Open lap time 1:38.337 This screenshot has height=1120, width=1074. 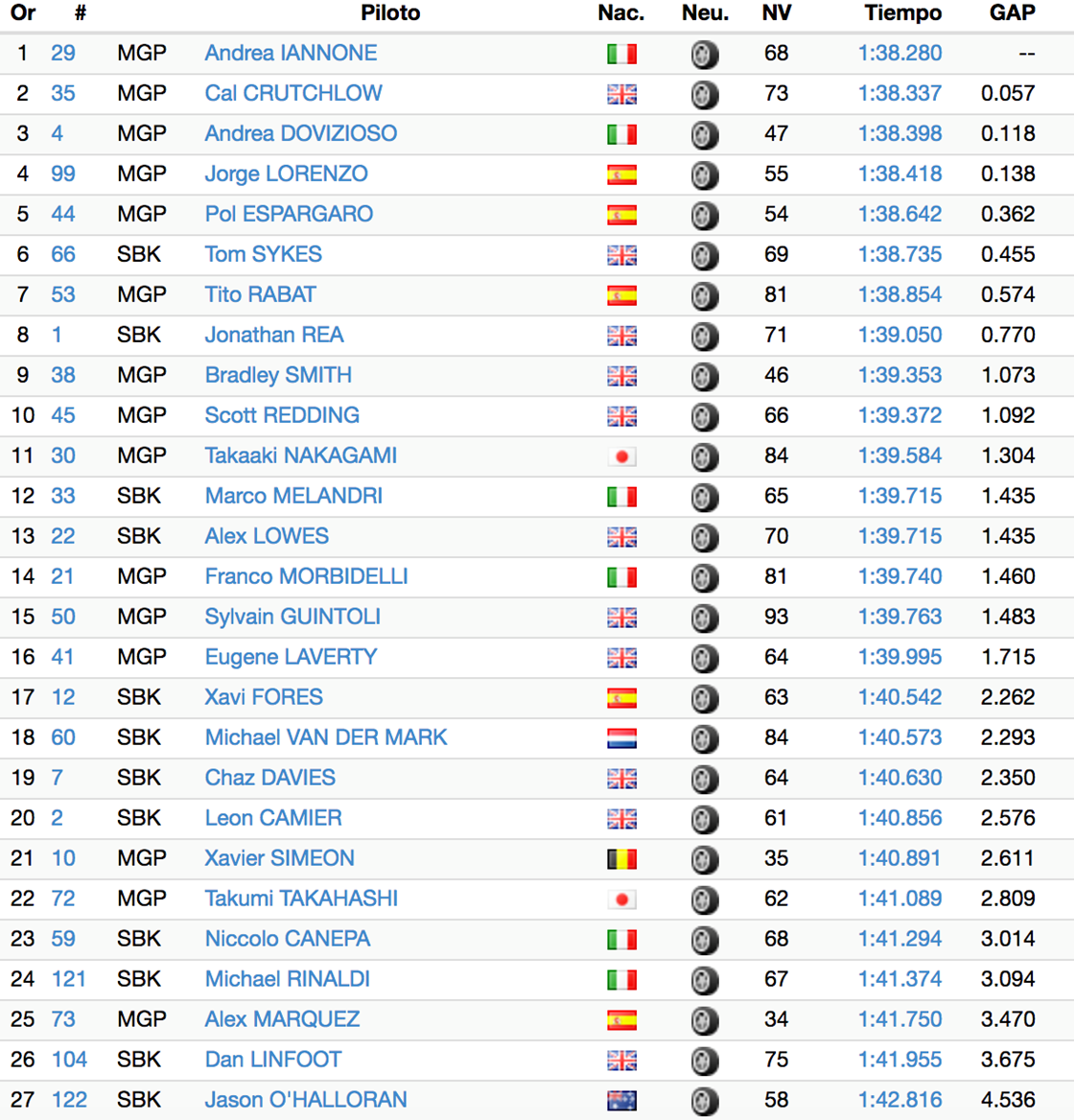point(899,93)
